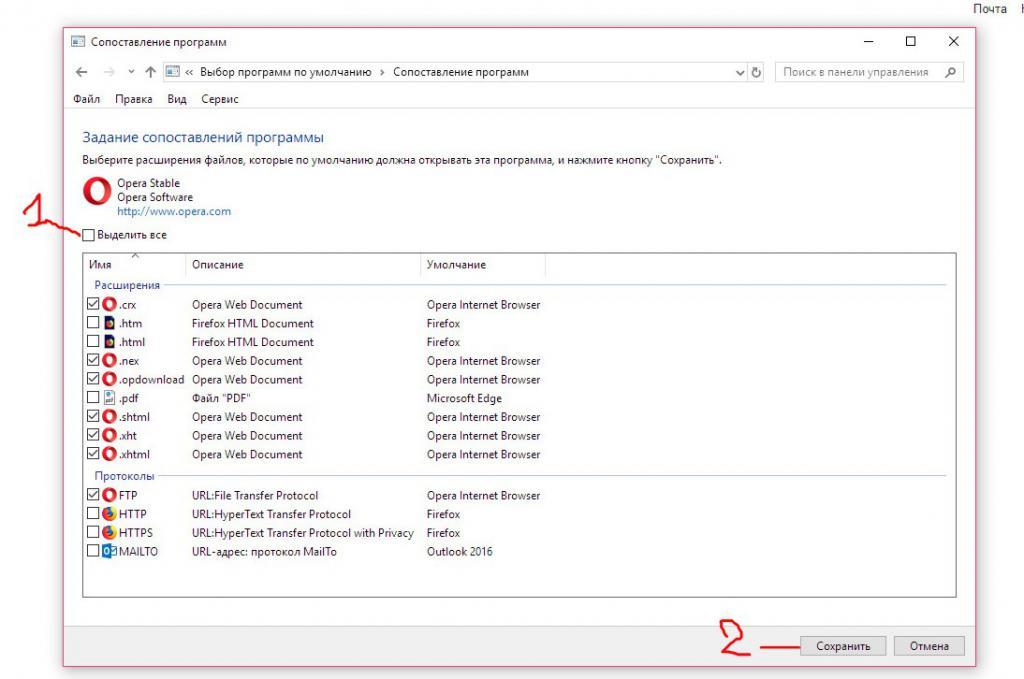Open the 'Файл' menu
The image size is (1024, 679).
[x=86, y=99]
